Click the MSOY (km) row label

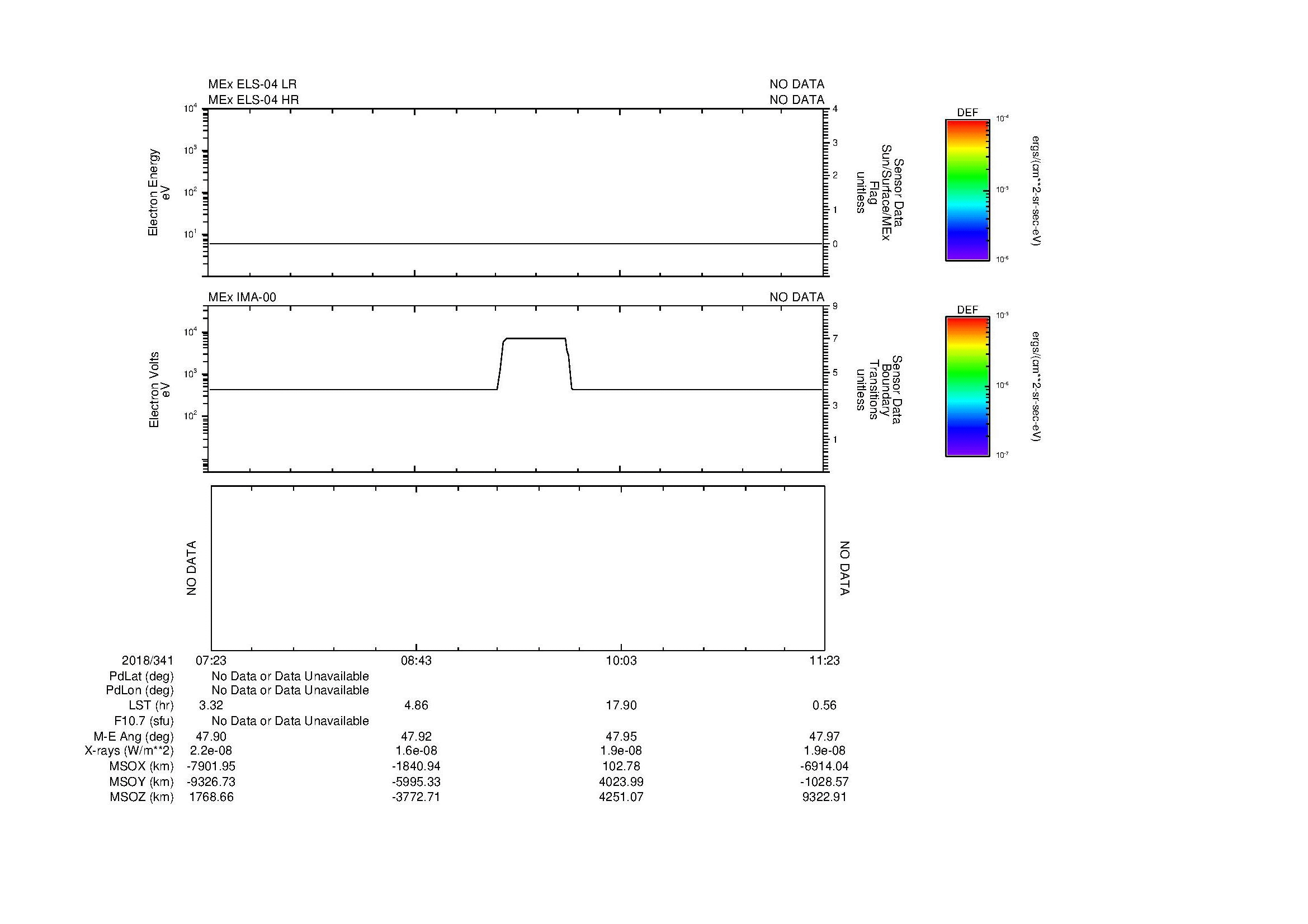pos(142,781)
